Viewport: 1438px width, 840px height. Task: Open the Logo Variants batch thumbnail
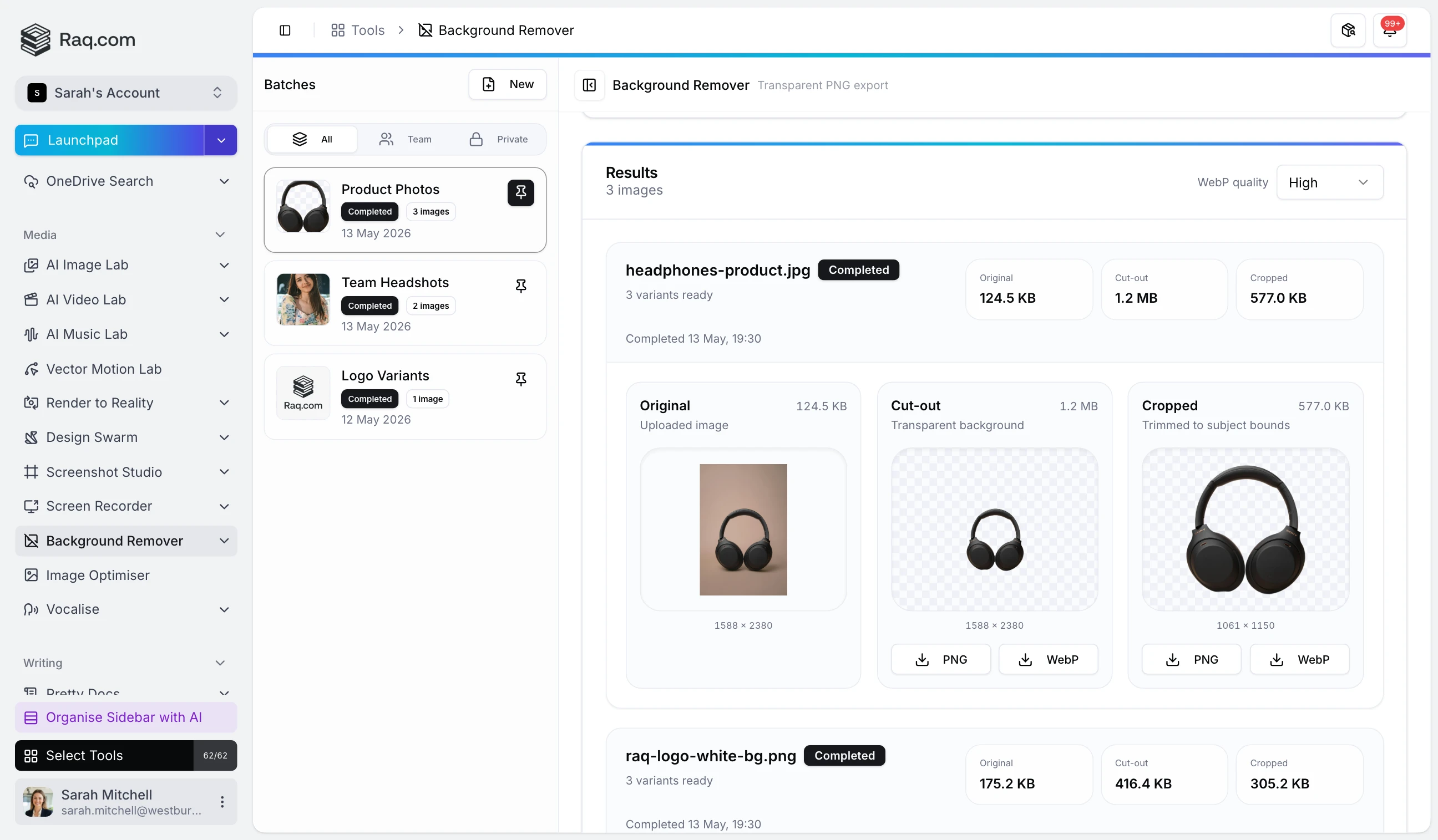tap(303, 393)
